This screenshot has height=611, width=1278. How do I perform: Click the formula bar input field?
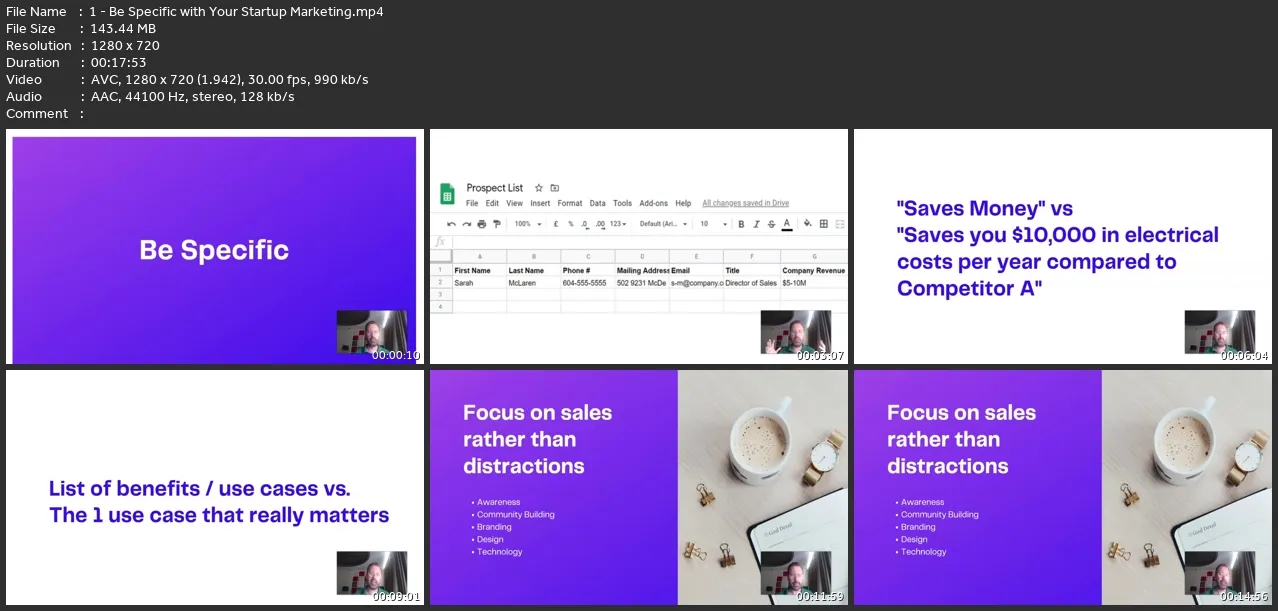pyautogui.click(x=651, y=241)
